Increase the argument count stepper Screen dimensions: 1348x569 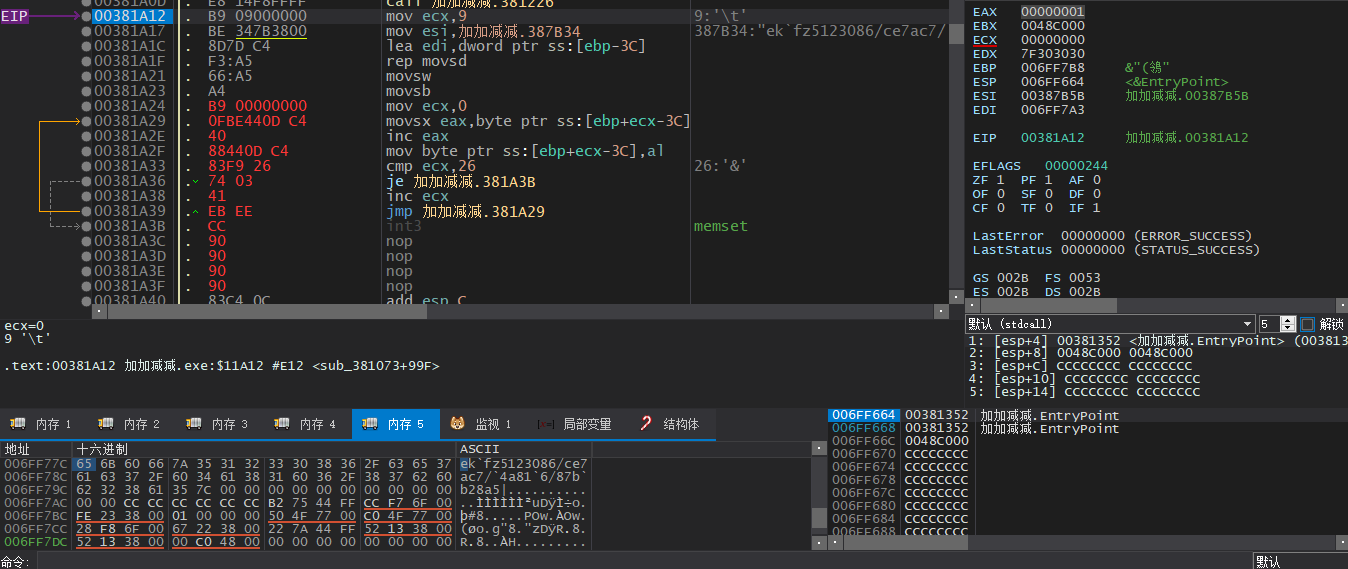click(1288, 320)
